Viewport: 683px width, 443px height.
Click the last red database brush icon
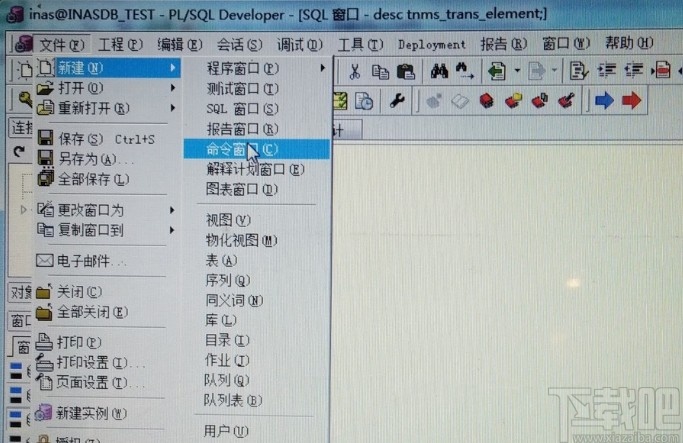pyautogui.click(x=566, y=101)
